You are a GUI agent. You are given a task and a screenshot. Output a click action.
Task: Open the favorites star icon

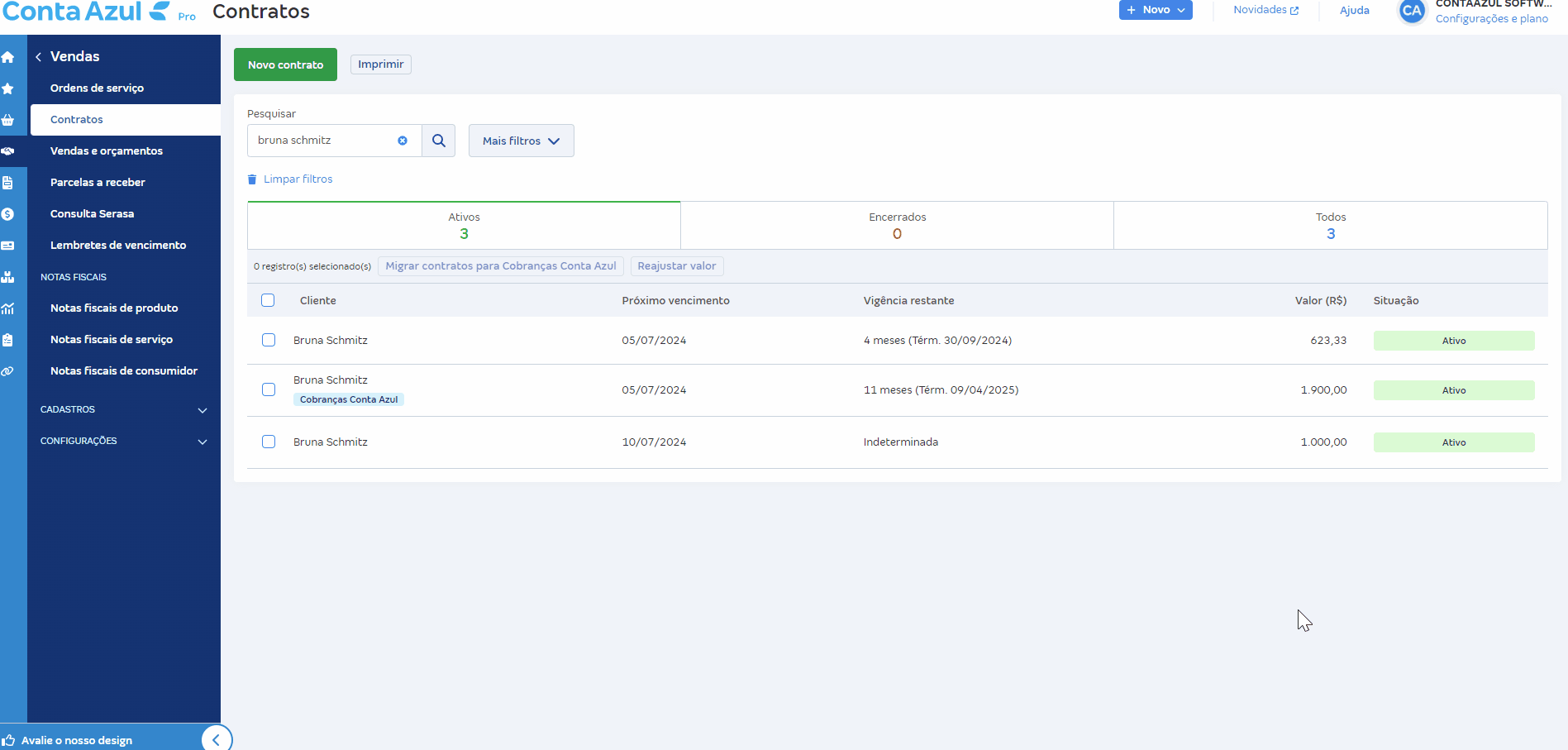pos(7,88)
